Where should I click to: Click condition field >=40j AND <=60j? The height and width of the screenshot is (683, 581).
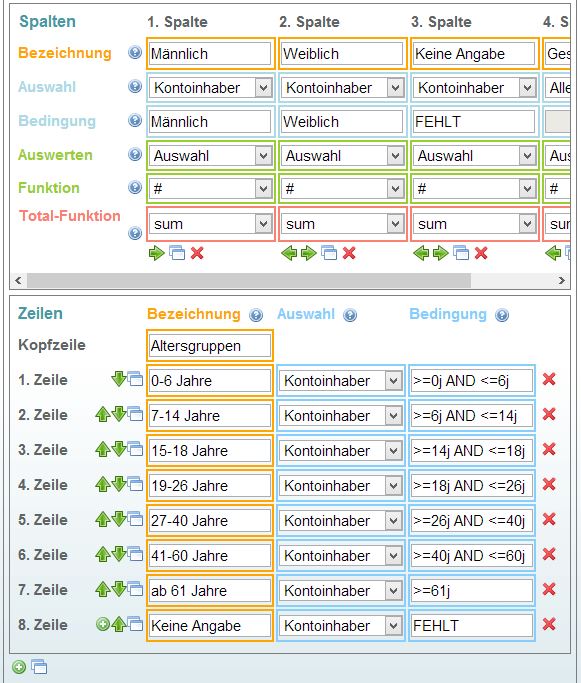pos(472,556)
